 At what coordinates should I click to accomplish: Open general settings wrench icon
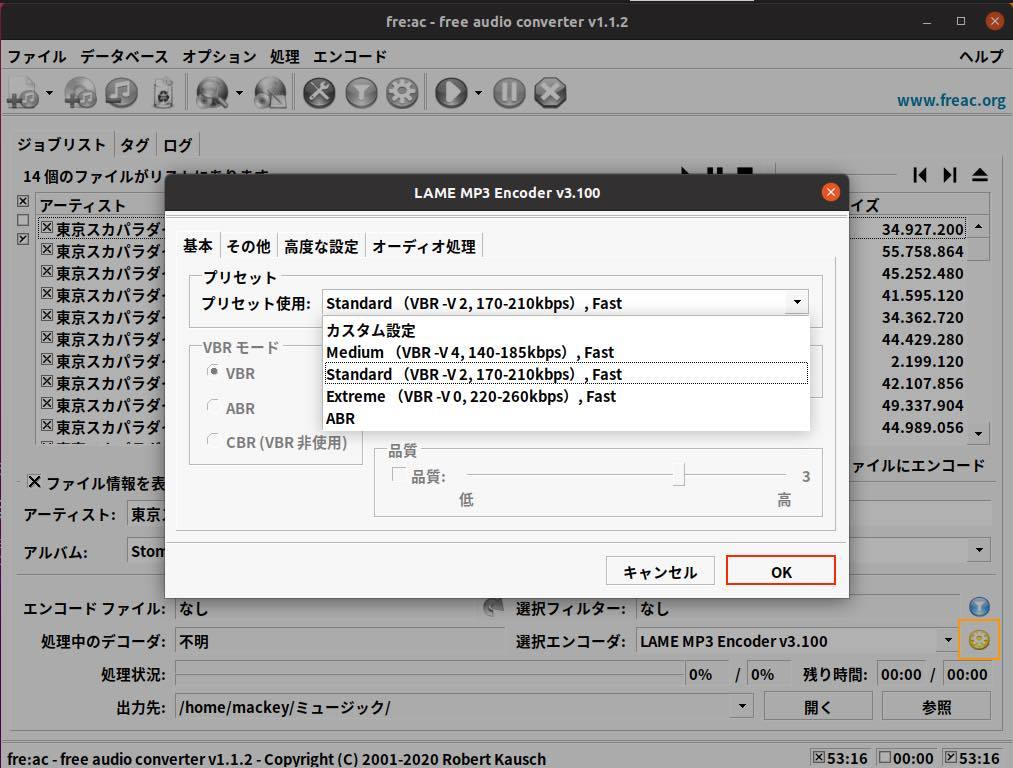point(320,93)
